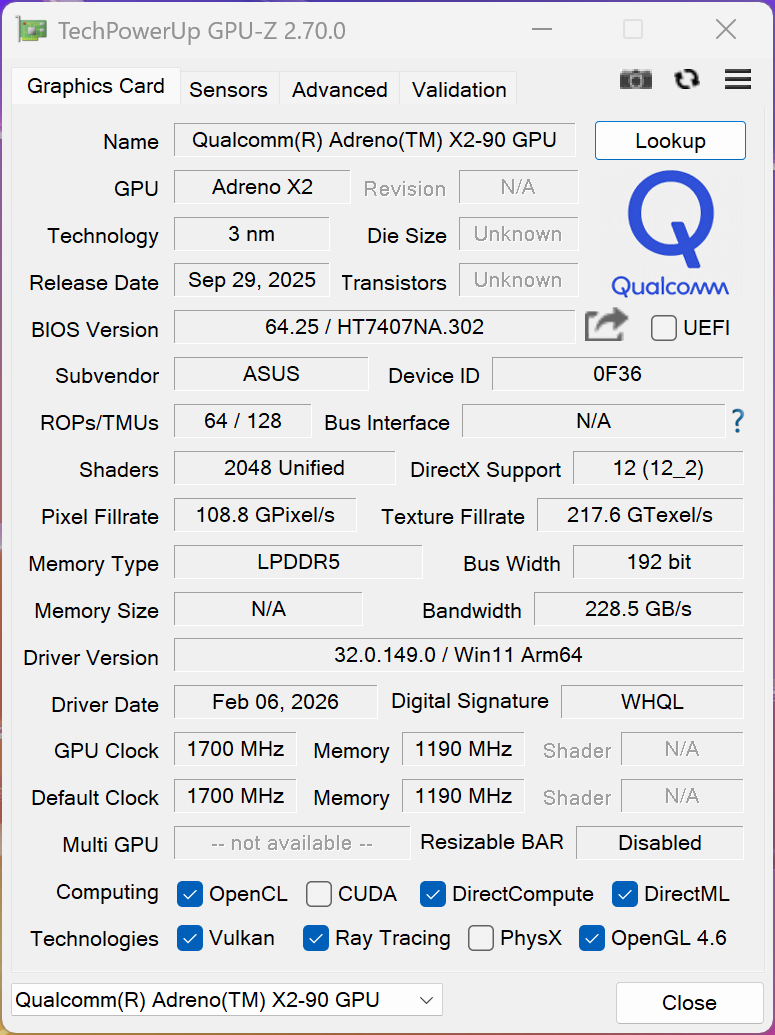Minimize the GPU-Z window
The height and width of the screenshot is (1035, 775).
[542, 30]
